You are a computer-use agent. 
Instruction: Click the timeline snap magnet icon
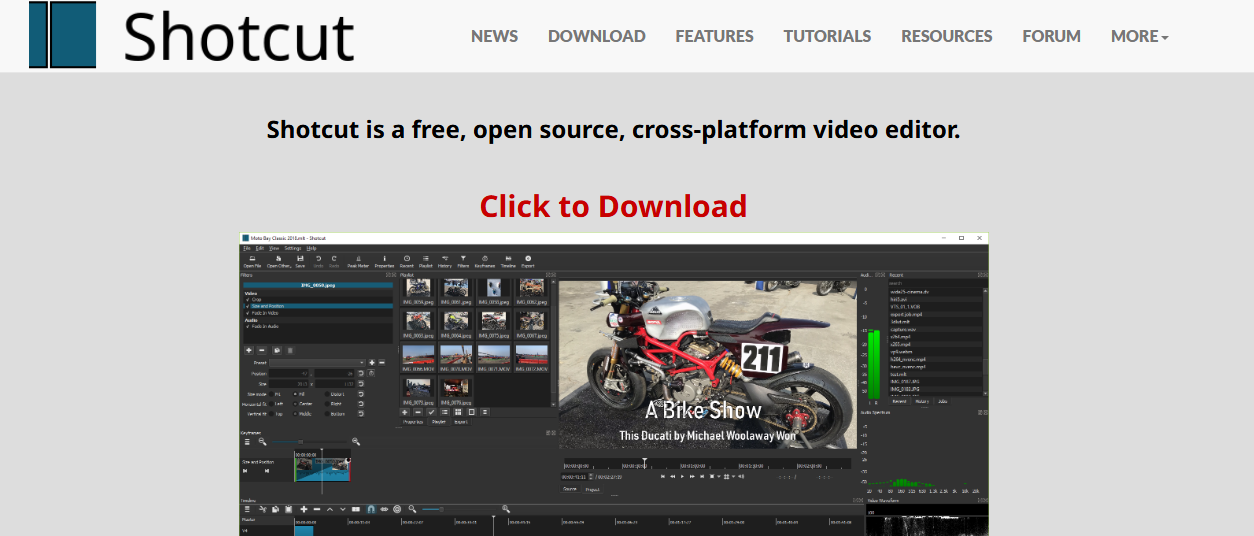point(371,509)
